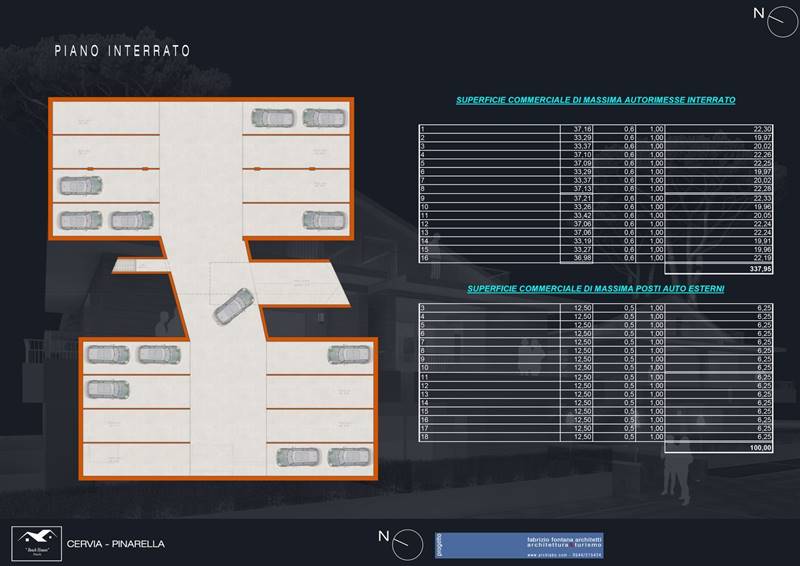Click the single car in upper-left garage block
The width and height of the screenshot is (800, 566).
coord(80,185)
